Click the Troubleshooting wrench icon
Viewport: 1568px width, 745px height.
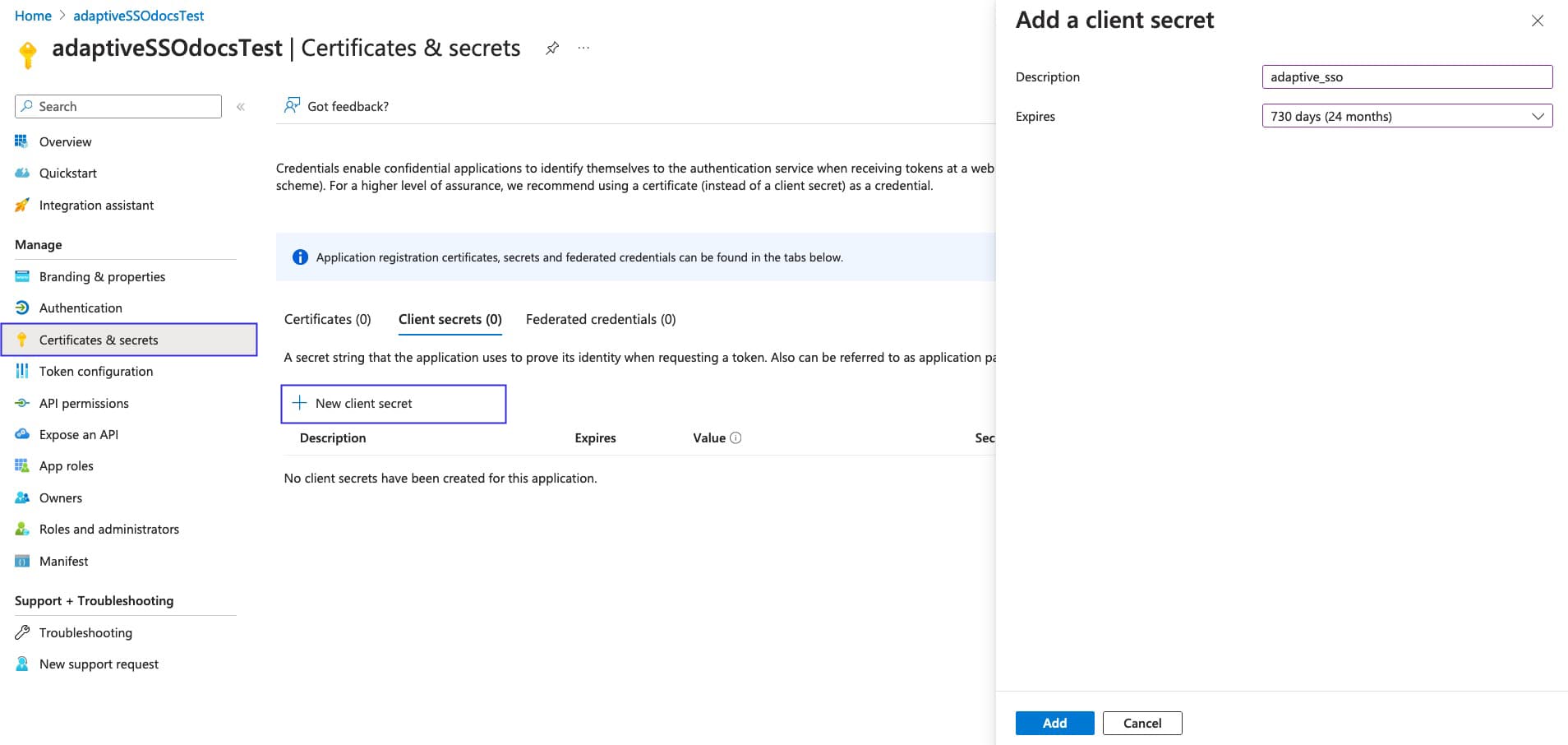22,632
